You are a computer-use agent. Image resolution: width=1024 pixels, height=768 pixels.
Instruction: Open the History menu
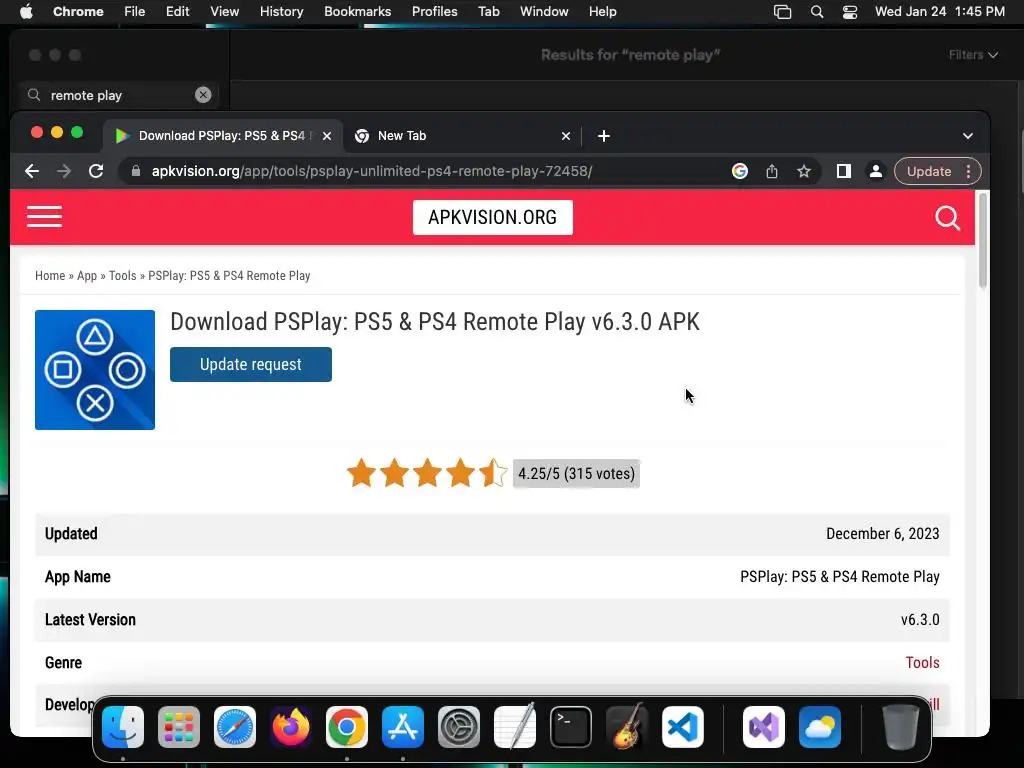281,12
